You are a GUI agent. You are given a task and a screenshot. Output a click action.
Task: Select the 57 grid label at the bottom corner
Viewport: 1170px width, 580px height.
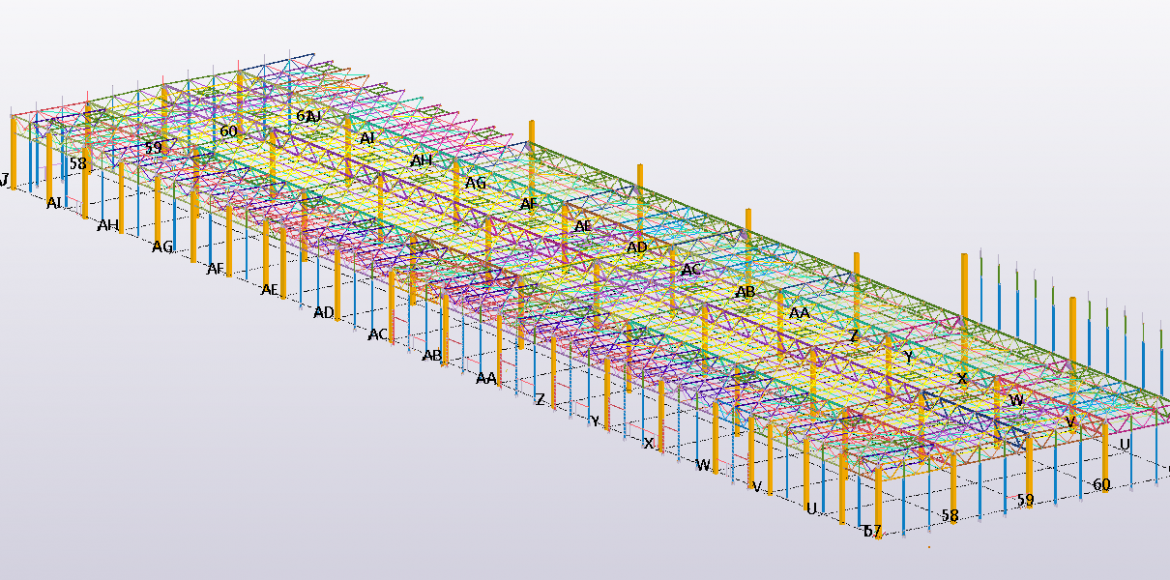coord(872,531)
